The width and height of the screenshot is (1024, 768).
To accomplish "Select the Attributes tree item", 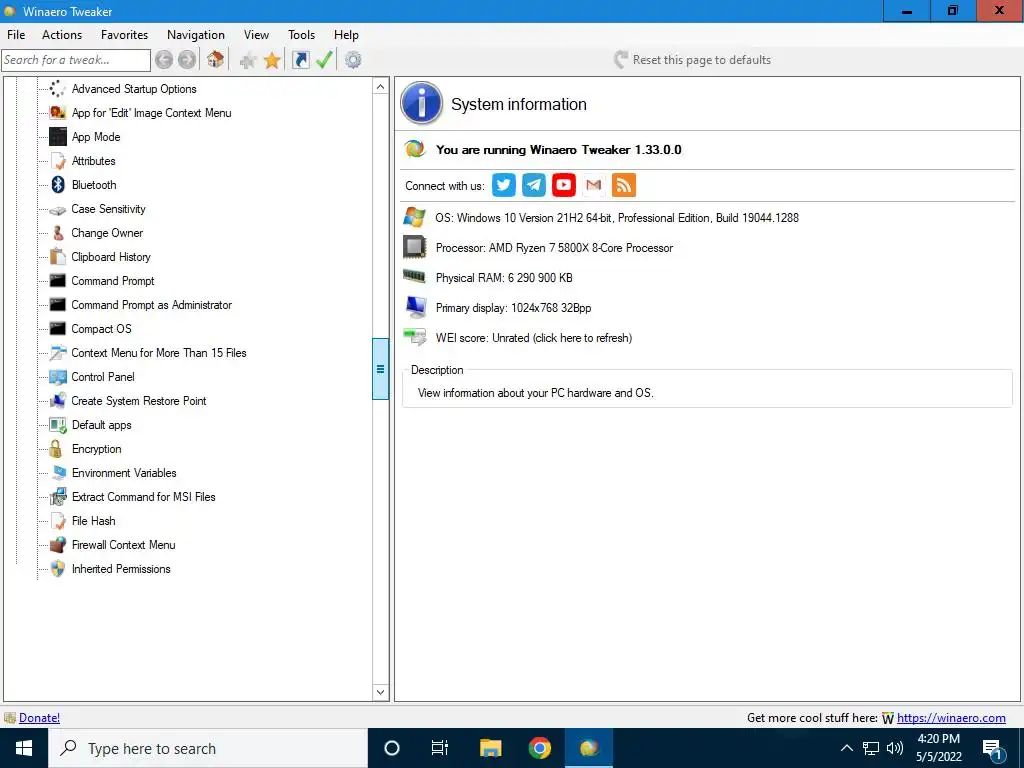I will tap(93, 161).
